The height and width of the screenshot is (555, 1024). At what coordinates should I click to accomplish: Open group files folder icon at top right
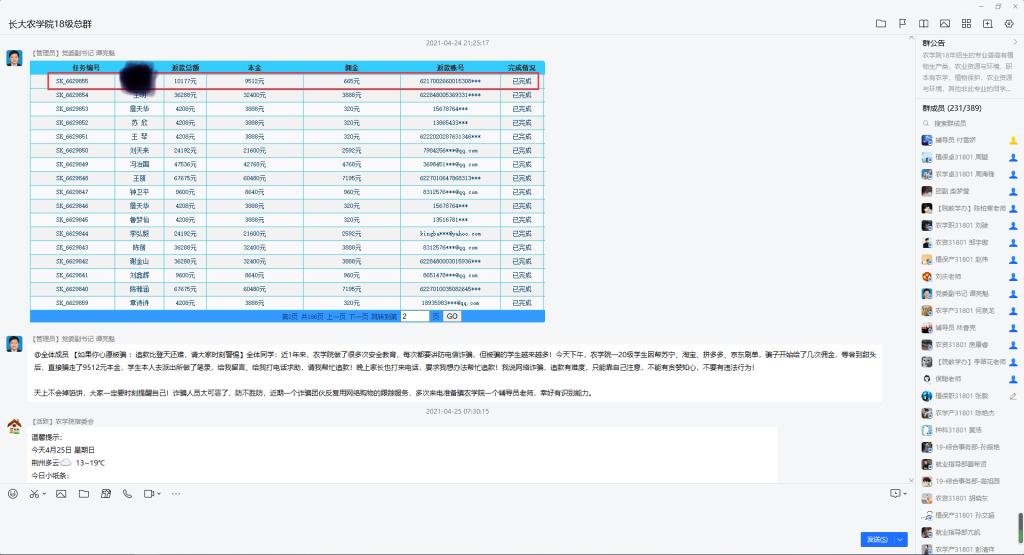pos(881,23)
